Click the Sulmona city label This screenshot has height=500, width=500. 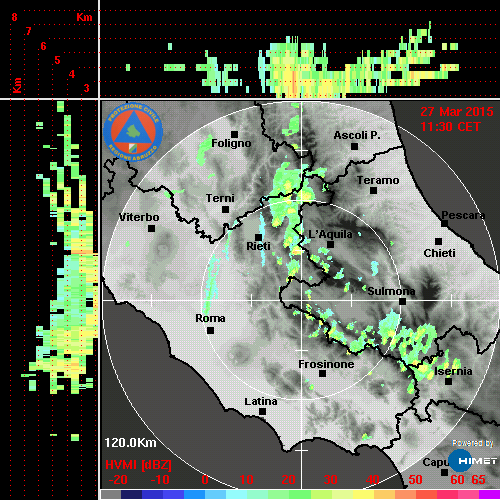pos(391,291)
